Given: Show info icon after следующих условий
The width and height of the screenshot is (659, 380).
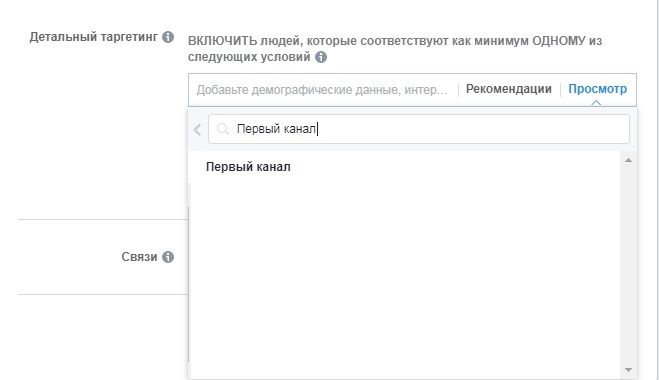Looking at the screenshot, I should (321, 57).
